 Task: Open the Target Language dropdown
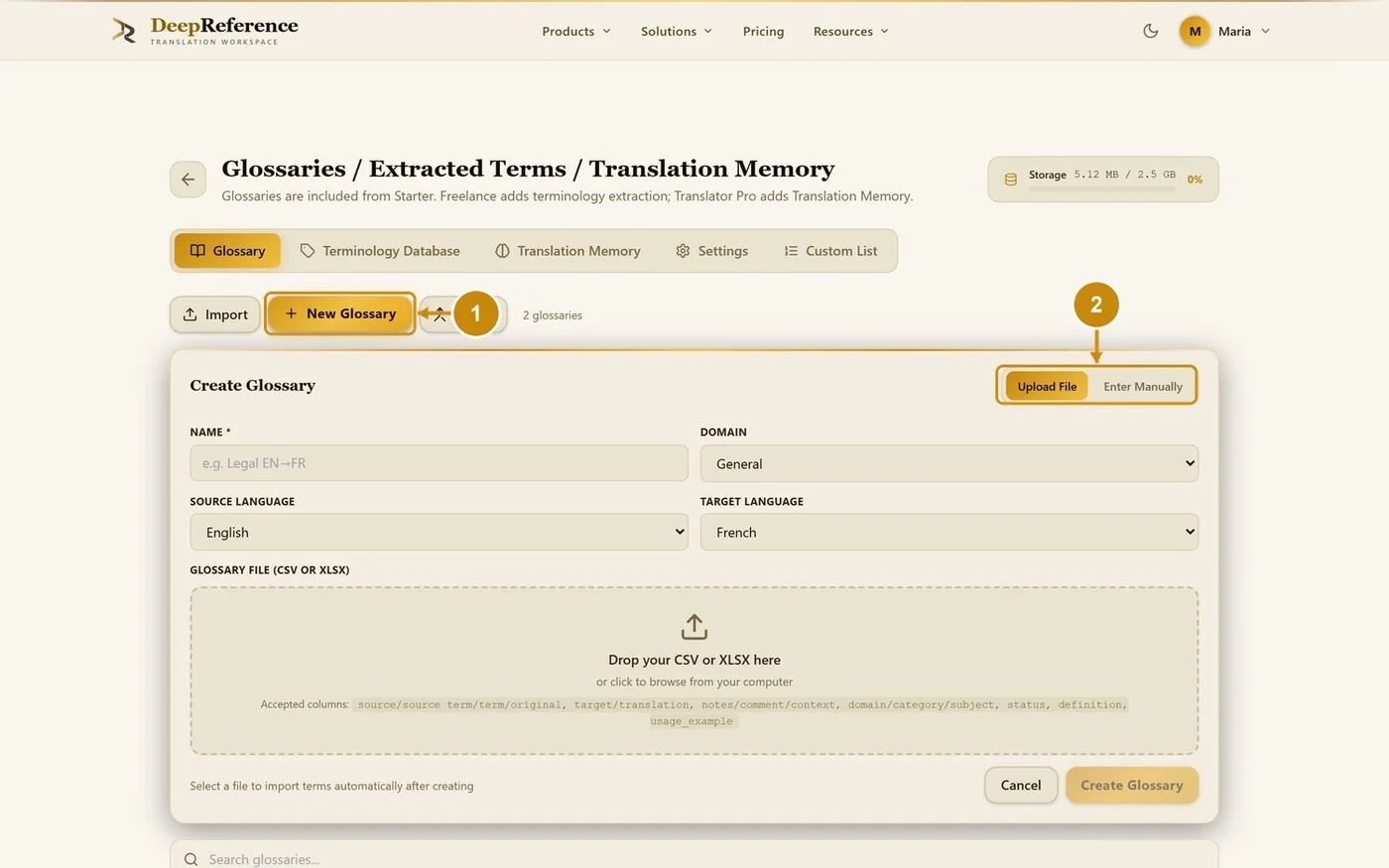pyautogui.click(x=949, y=532)
